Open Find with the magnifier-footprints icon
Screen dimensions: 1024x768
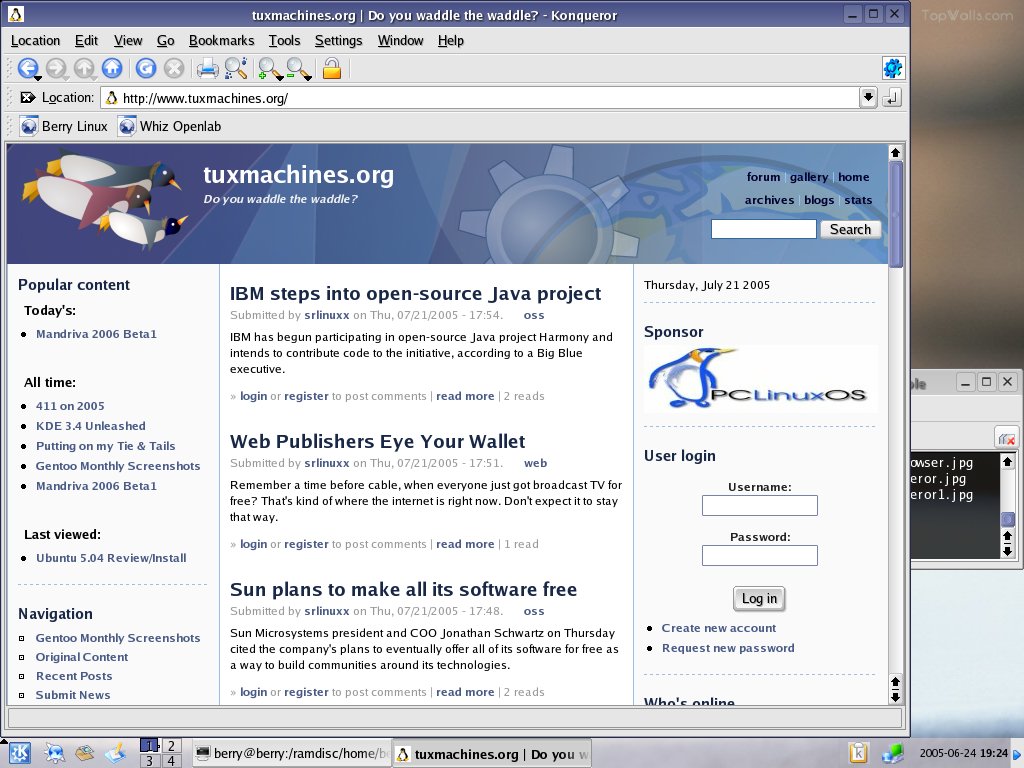(236, 68)
